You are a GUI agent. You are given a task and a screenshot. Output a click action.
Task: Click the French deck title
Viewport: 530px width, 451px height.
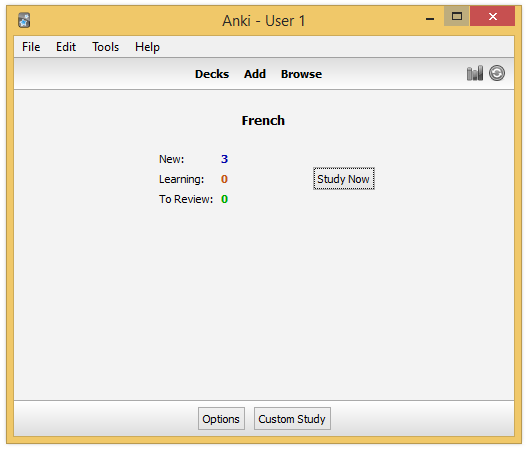[263, 121]
